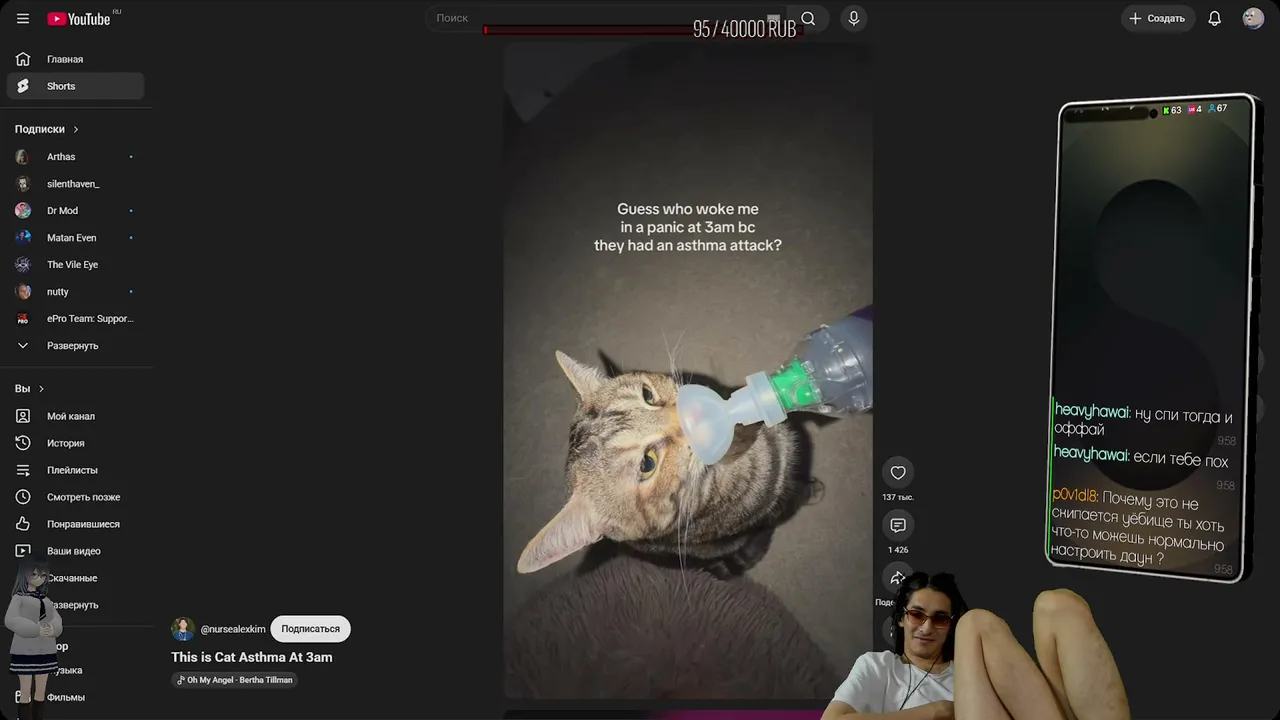Open the hamburger guide menu
Viewport: 1280px width, 720px height.
(23, 19)
